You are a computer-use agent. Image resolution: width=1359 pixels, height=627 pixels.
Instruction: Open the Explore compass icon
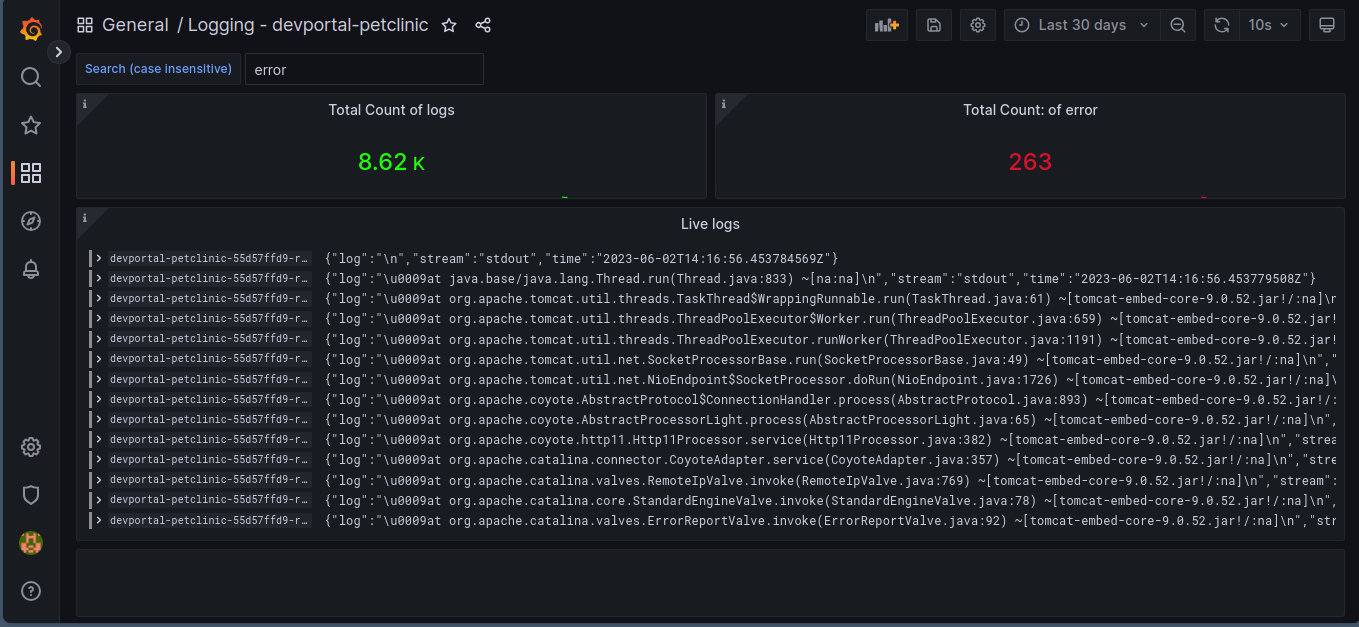[x=31, y=221]
